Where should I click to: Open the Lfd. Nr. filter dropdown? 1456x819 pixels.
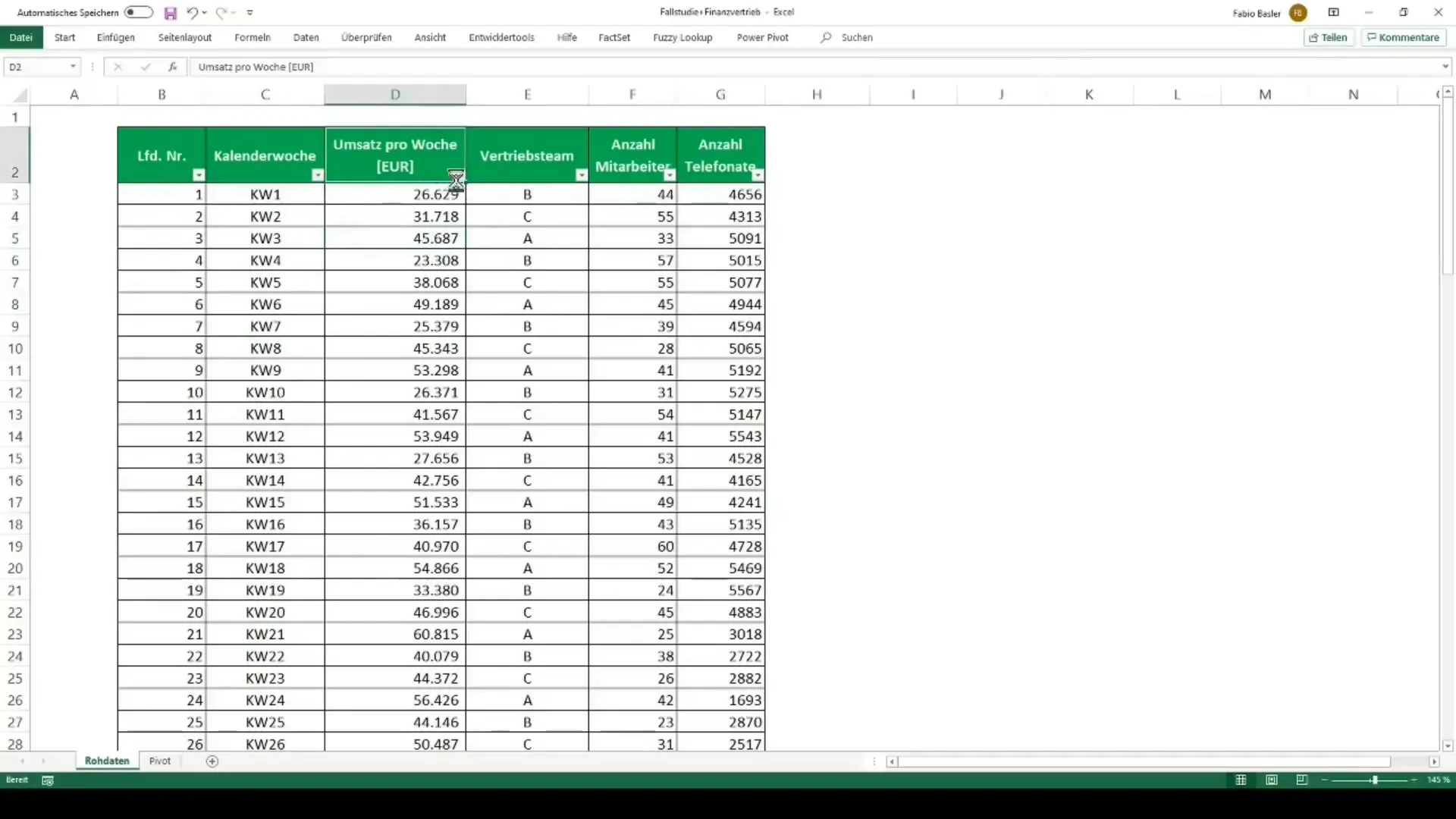click(199, 175)
